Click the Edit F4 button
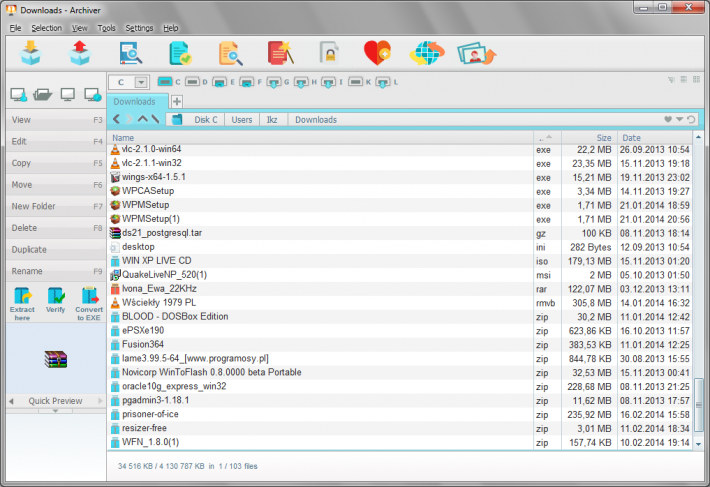 click(56, 142)
